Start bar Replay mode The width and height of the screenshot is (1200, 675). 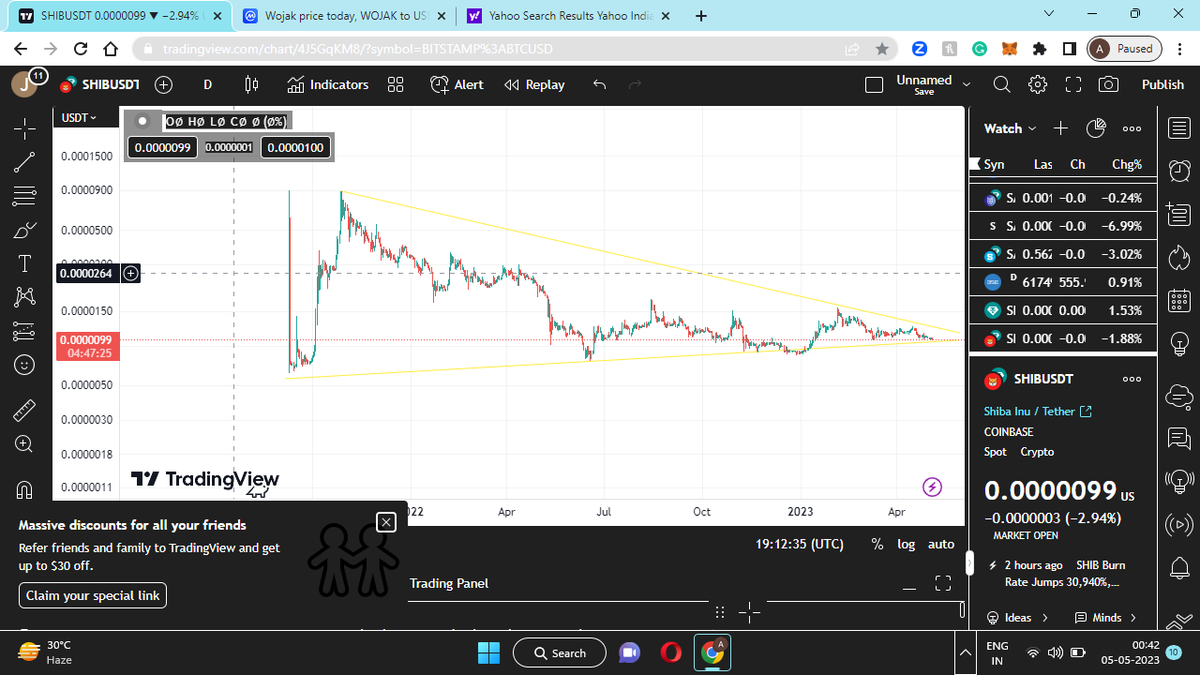[x=535, y=85]
